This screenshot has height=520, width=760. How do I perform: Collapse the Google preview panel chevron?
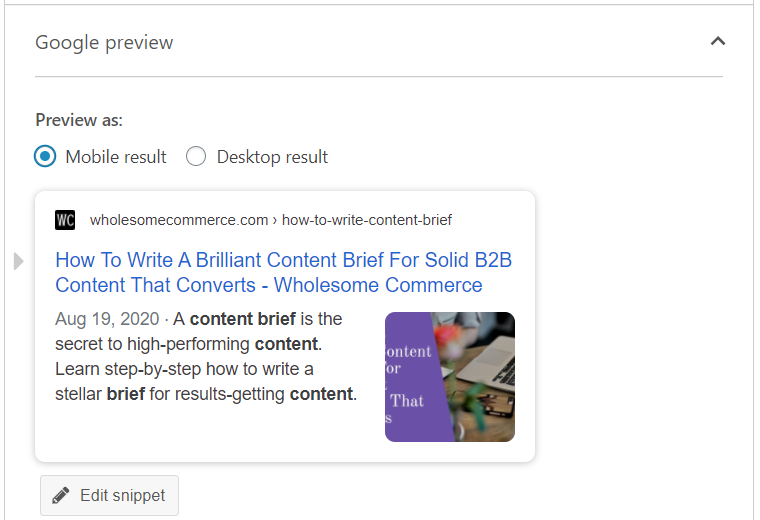click(716, 42)
